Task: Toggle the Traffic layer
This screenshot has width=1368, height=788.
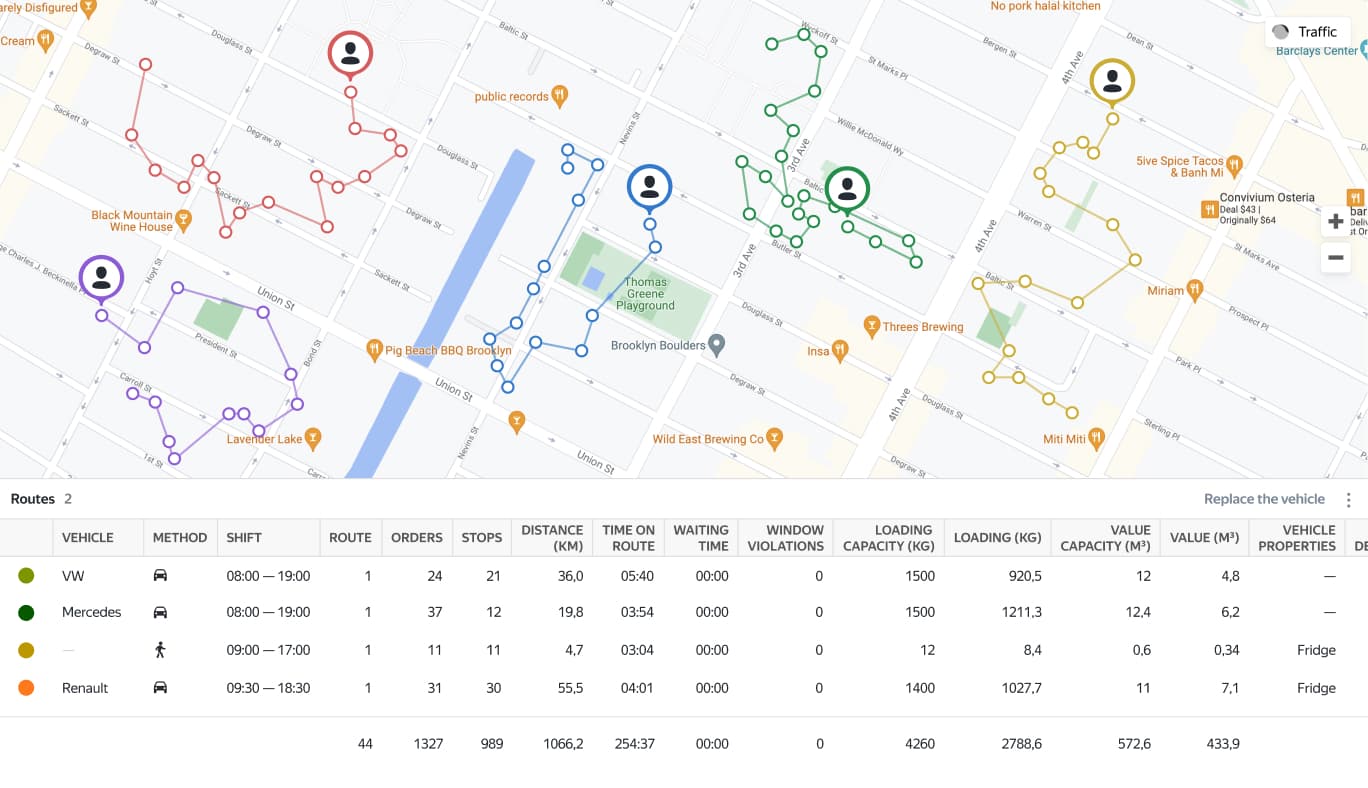Action: point(1307,32)
